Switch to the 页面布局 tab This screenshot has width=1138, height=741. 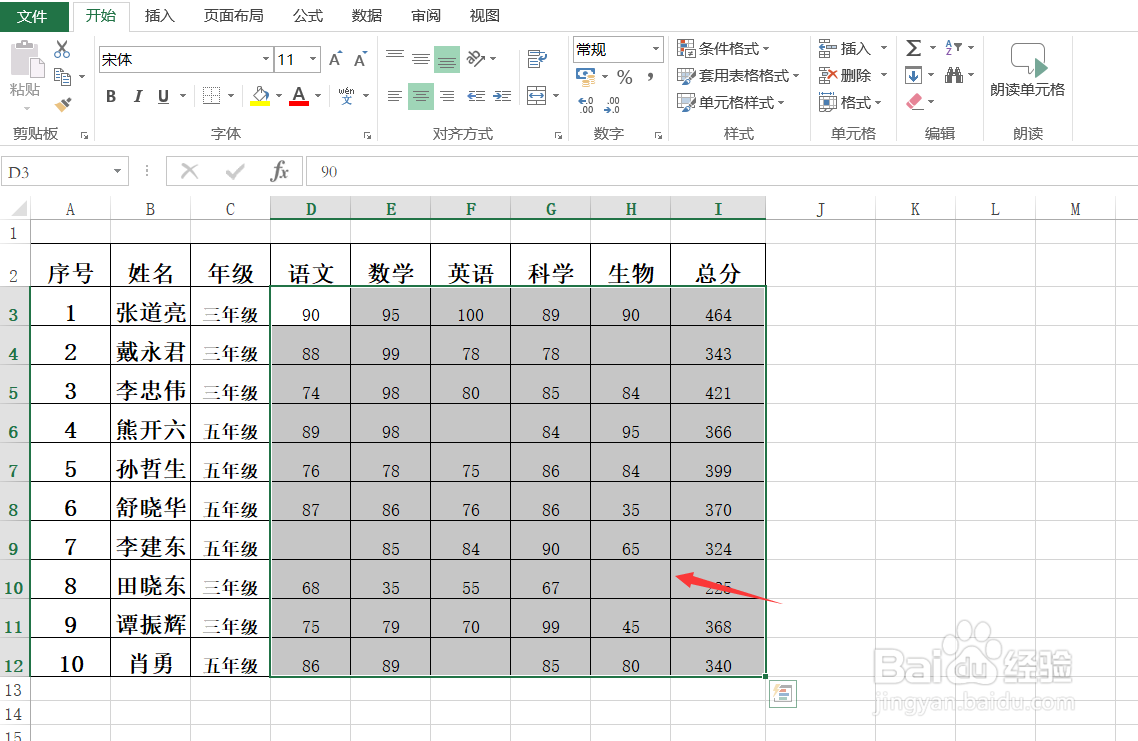click(234, 15)
